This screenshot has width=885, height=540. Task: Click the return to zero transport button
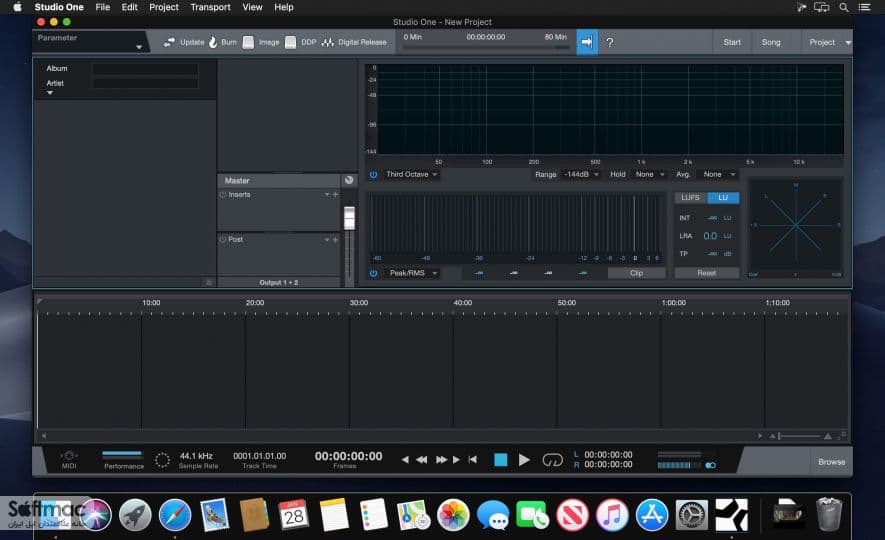[472, 460]
